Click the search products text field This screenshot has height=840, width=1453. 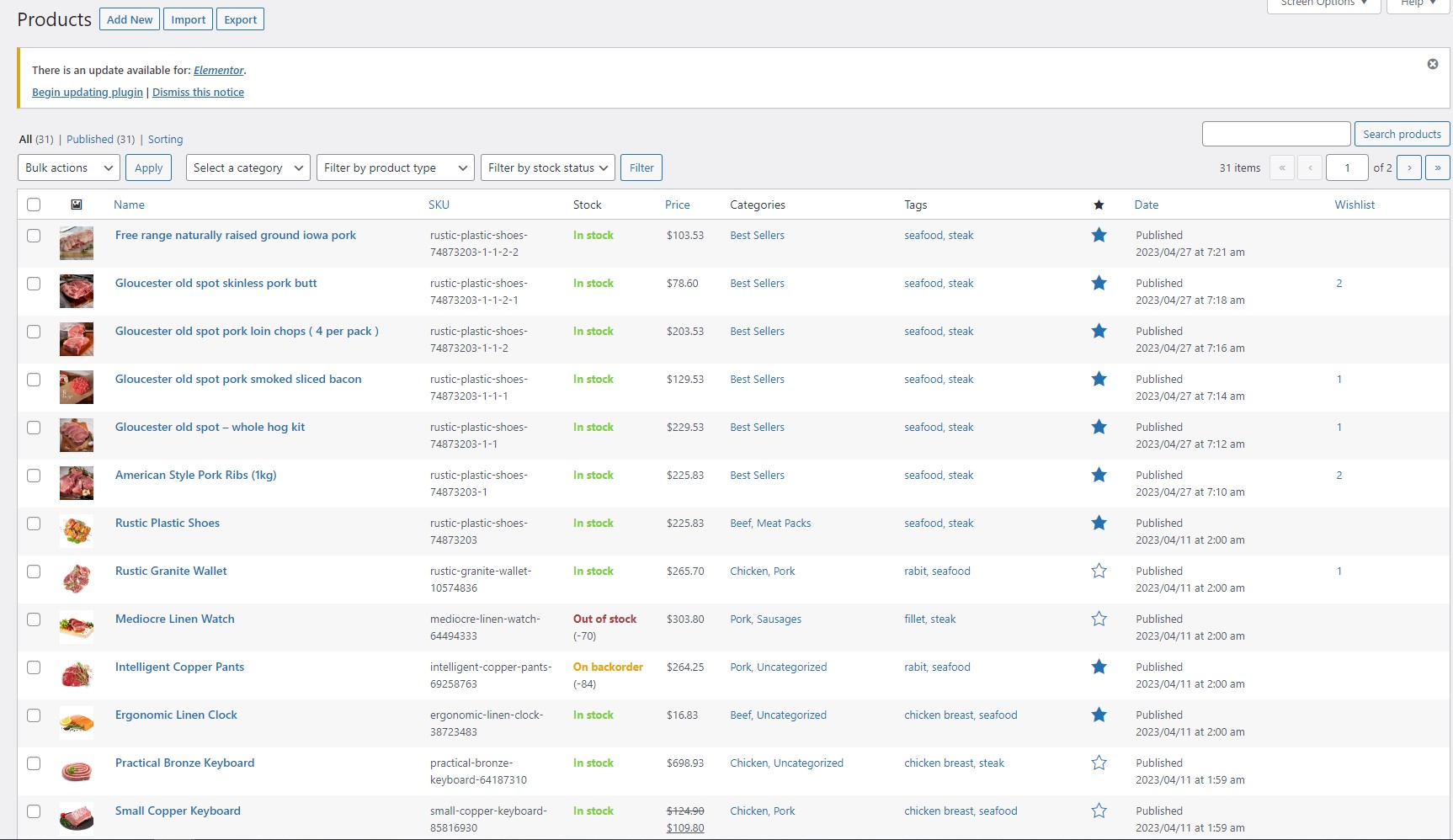click(1275, 134)
